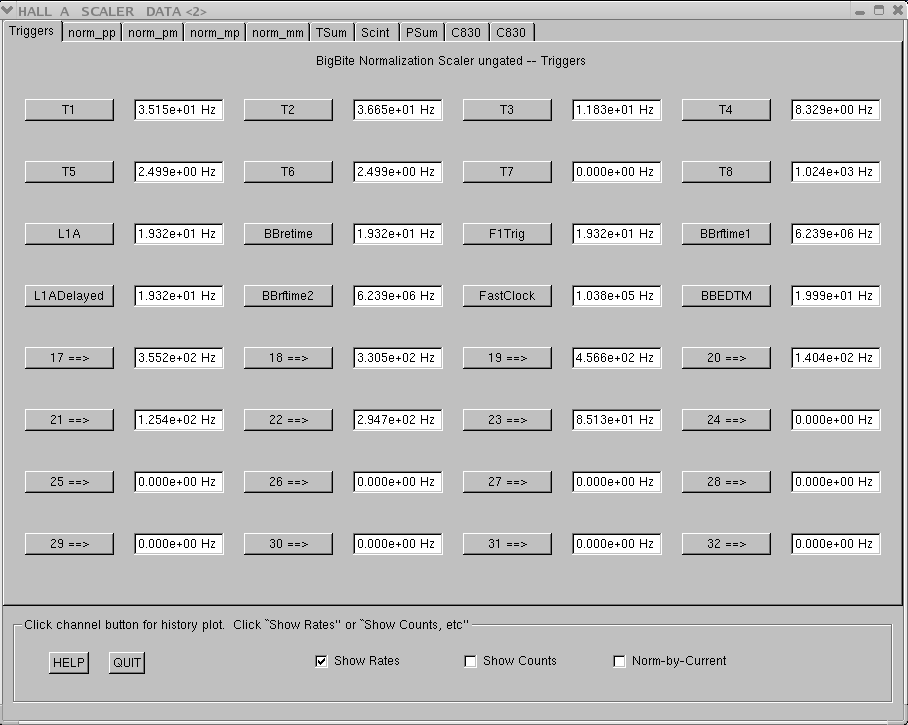Open channel 19 ==> history plot
Image resolution: width=908 pixels, height=725 pixels.
click(507, 358)
